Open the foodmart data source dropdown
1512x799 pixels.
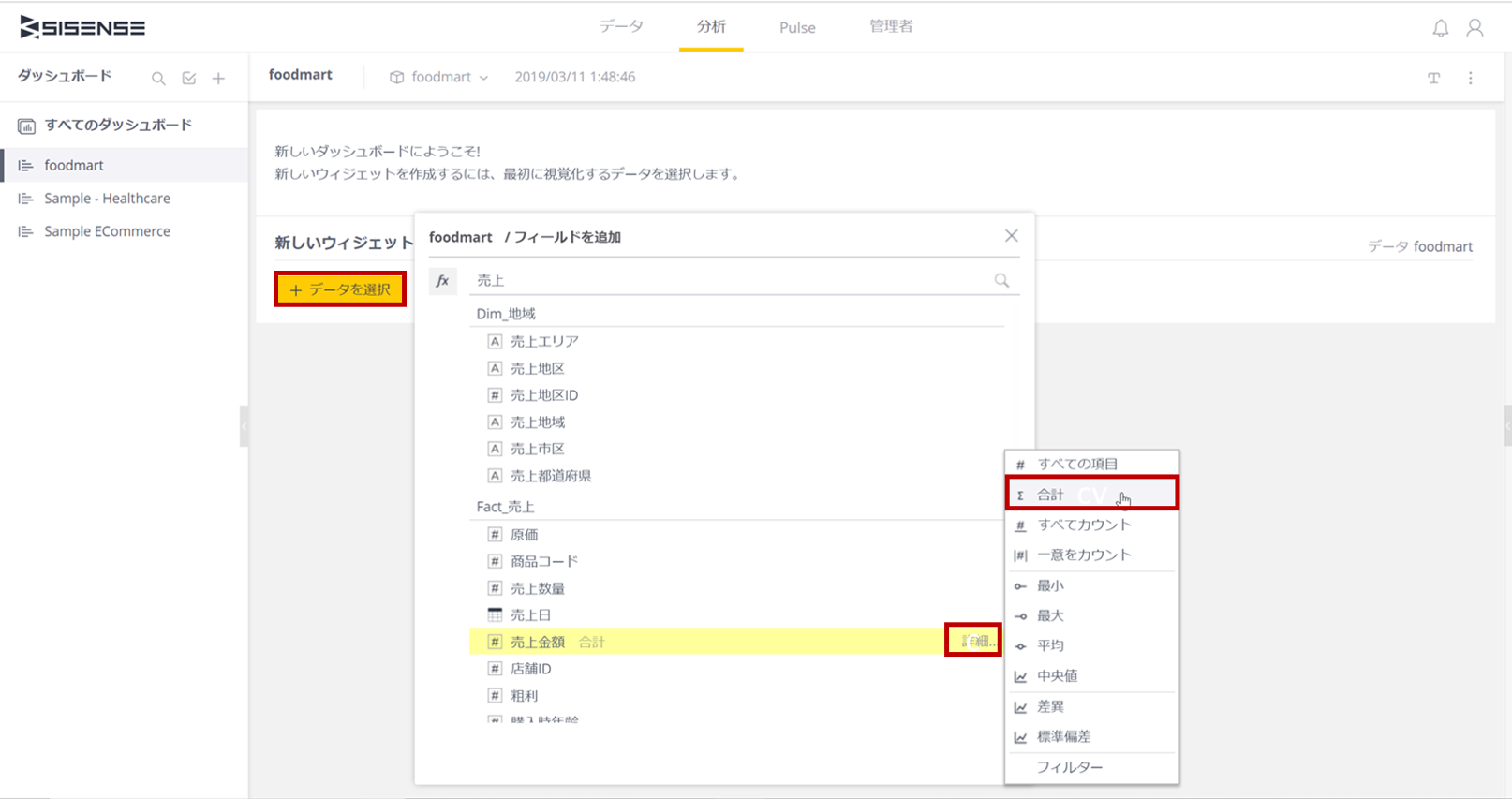pyautogui.click(x=440, y=77)
